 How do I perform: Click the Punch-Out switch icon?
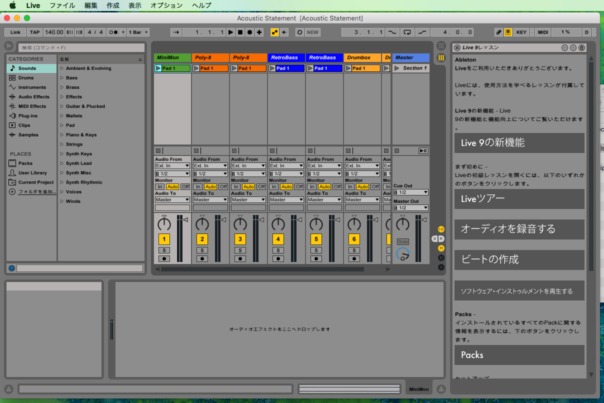(x=422, y=32)
